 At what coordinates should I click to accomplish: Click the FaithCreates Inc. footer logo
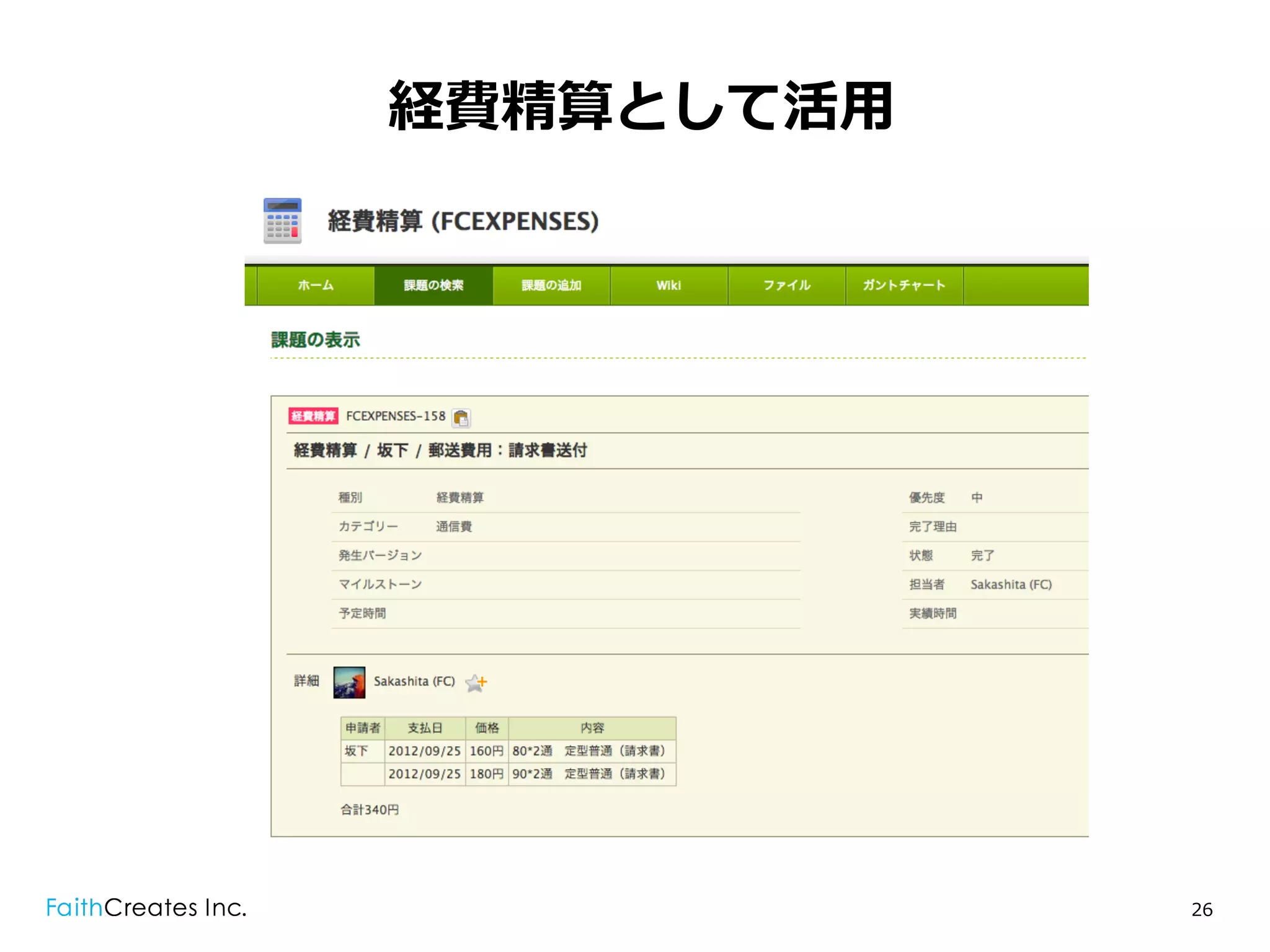(x=146, y=907)
